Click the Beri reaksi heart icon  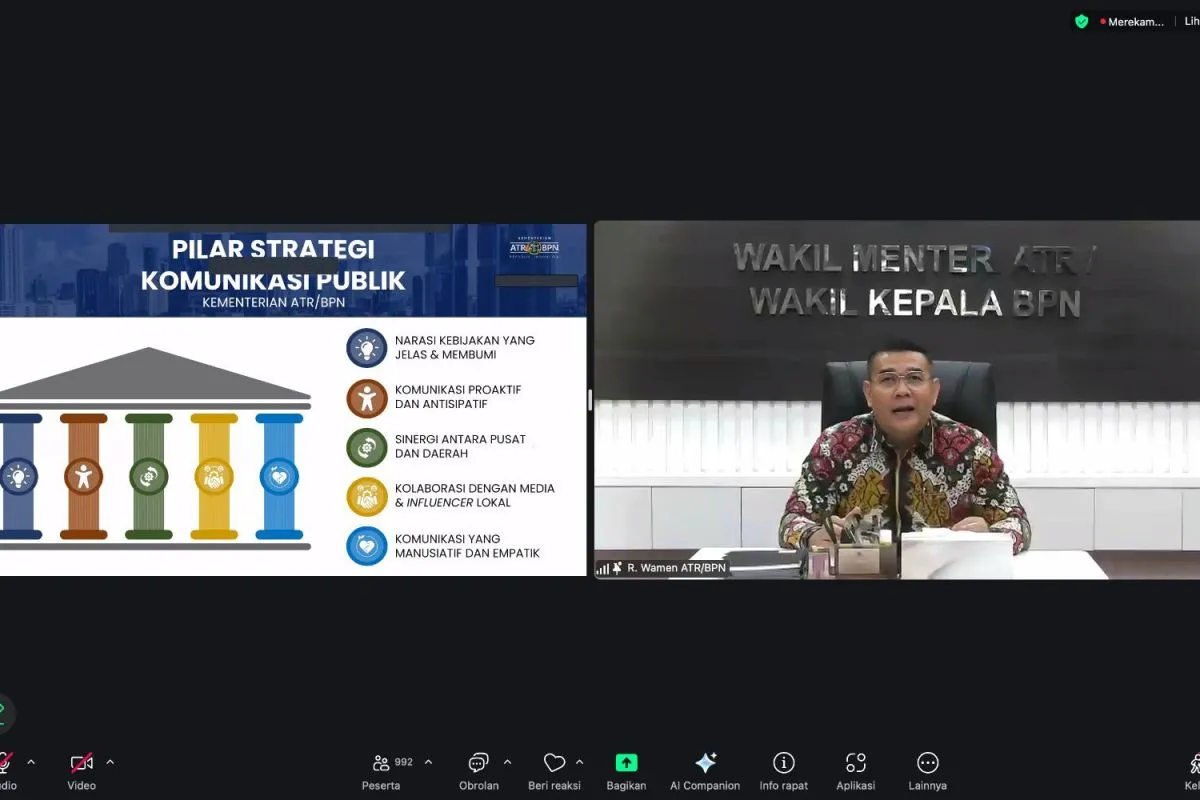point(554,763)
